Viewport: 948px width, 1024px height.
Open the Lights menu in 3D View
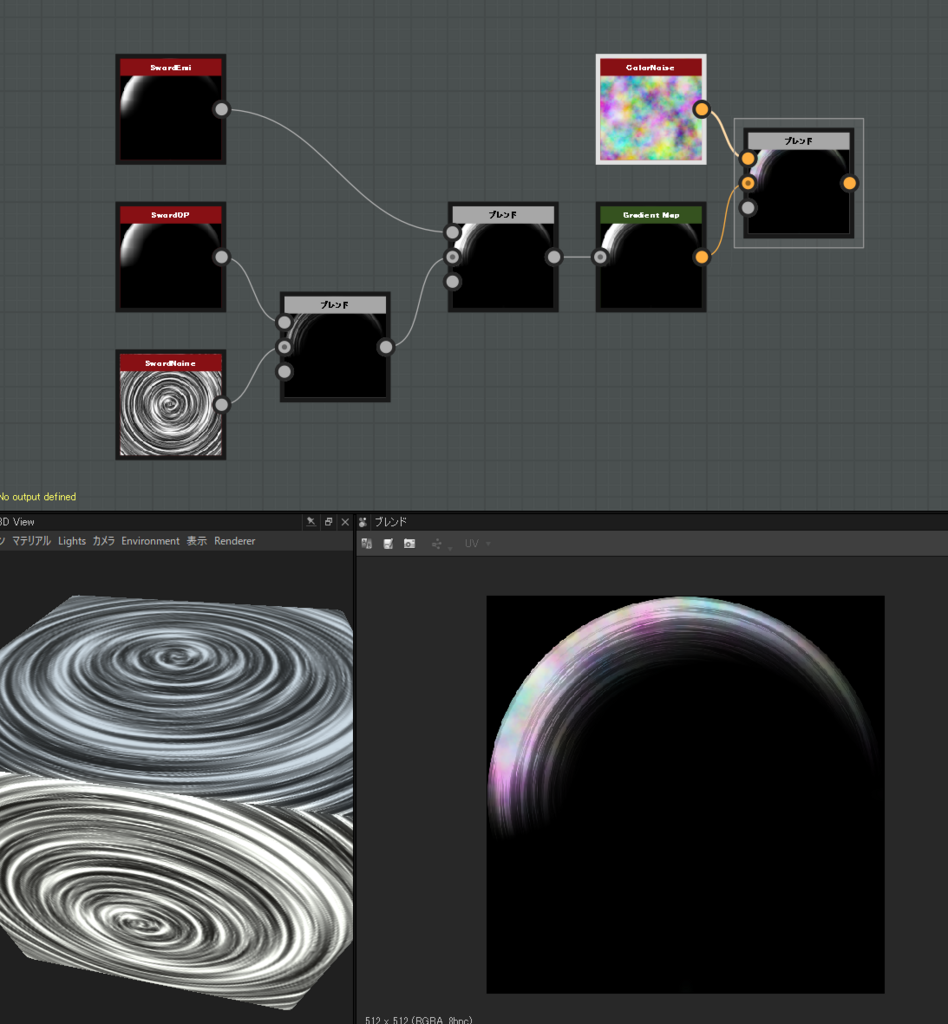(x=72, y=541)
